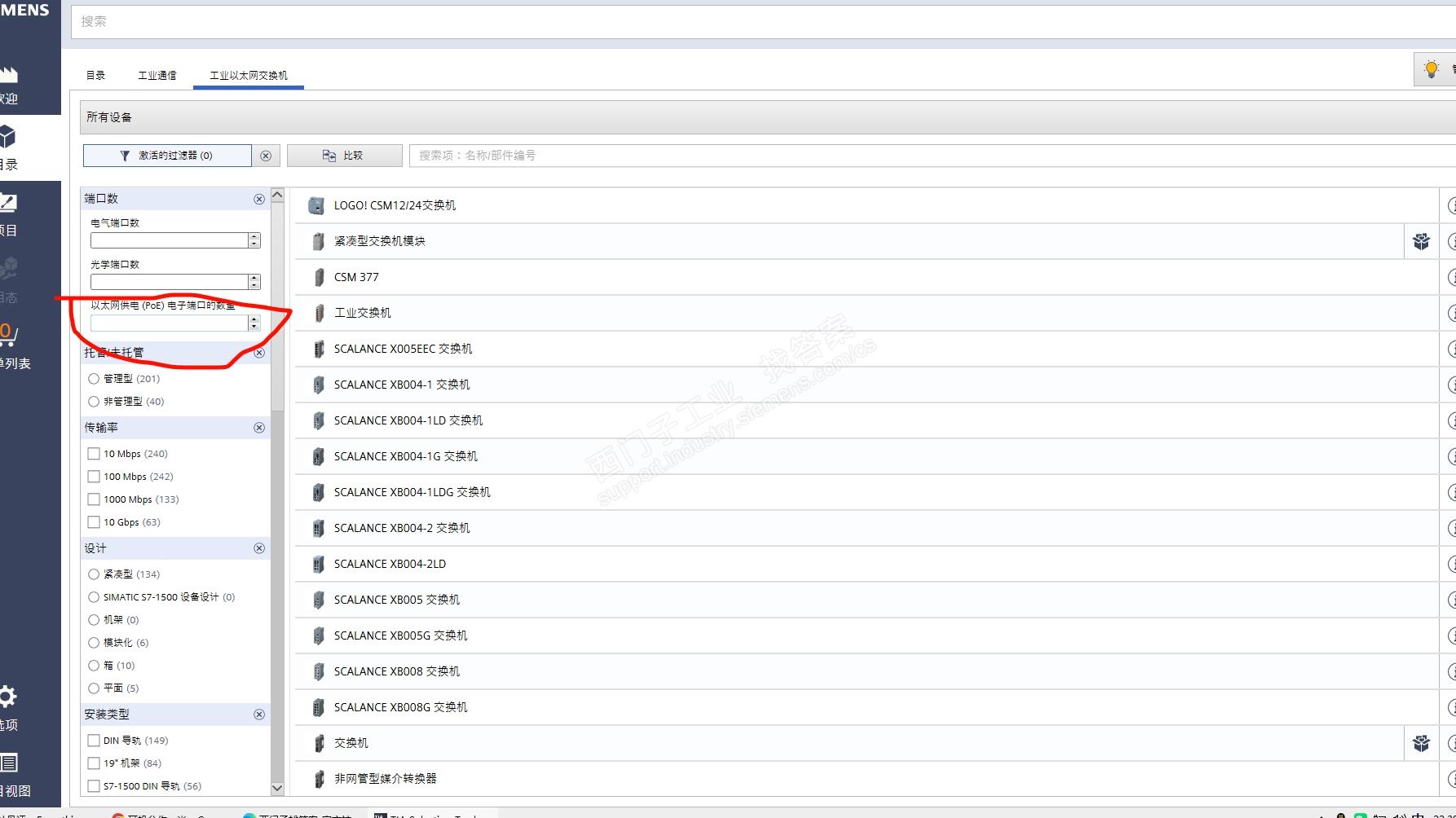This screenshot has width=1456, height=818.
Task: Select the 平面 (5) radio button
Action: [94, 688]
